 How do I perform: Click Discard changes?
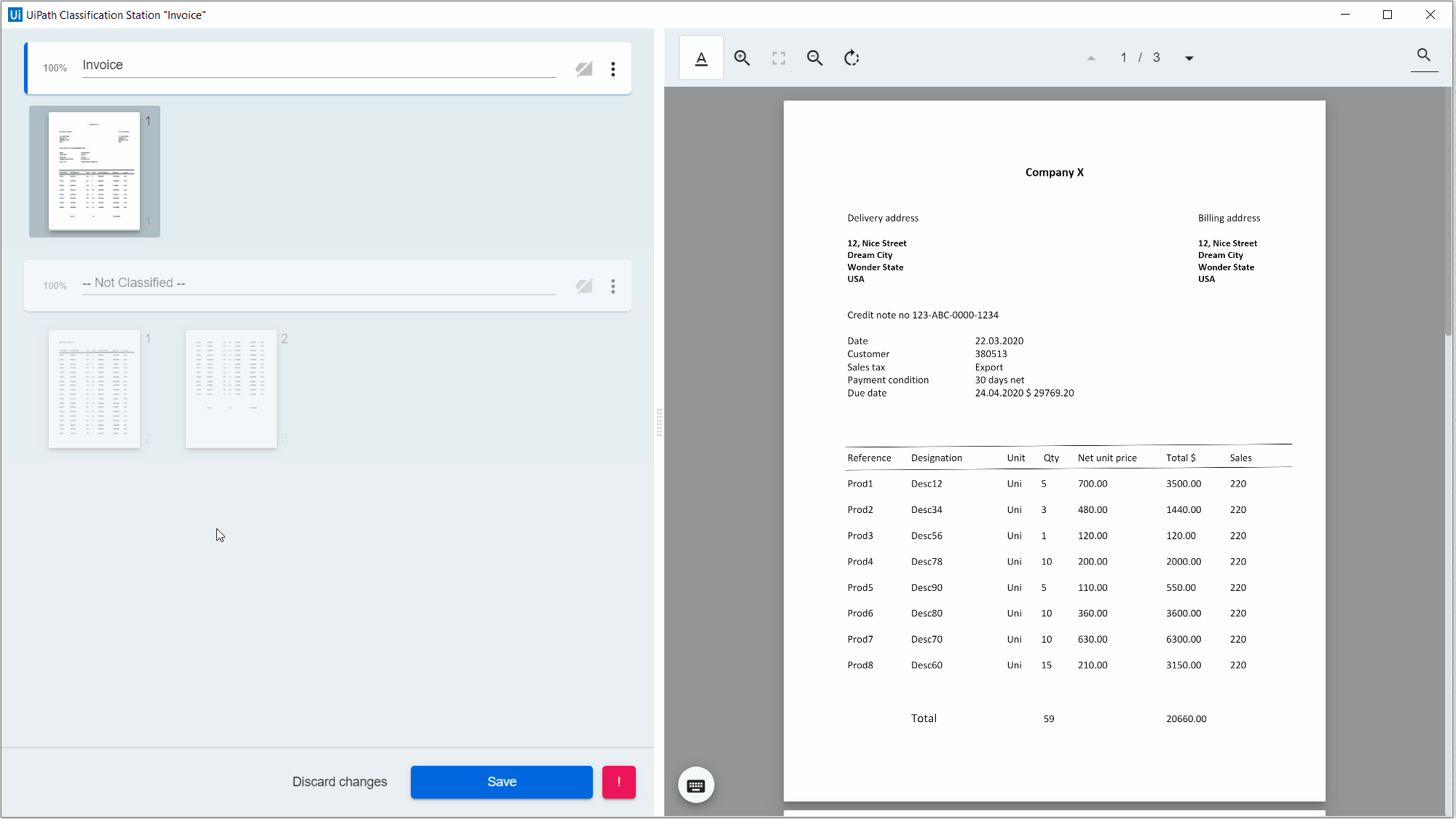point(339,782)
